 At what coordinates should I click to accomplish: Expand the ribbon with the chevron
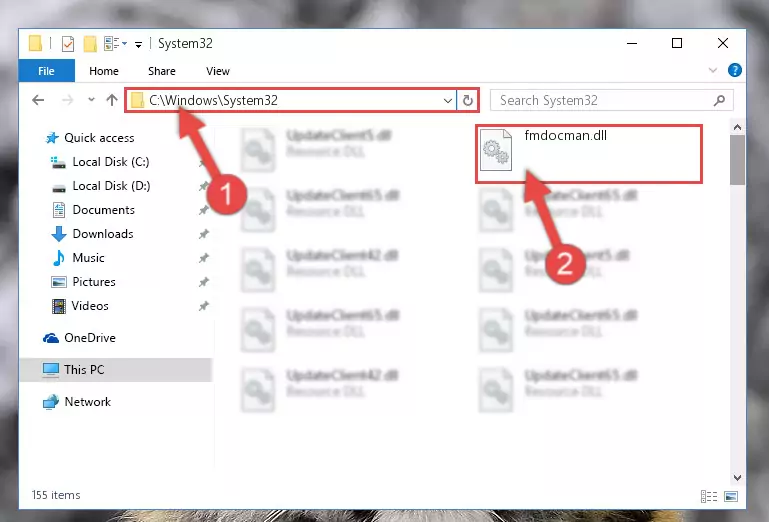point(713,70)
